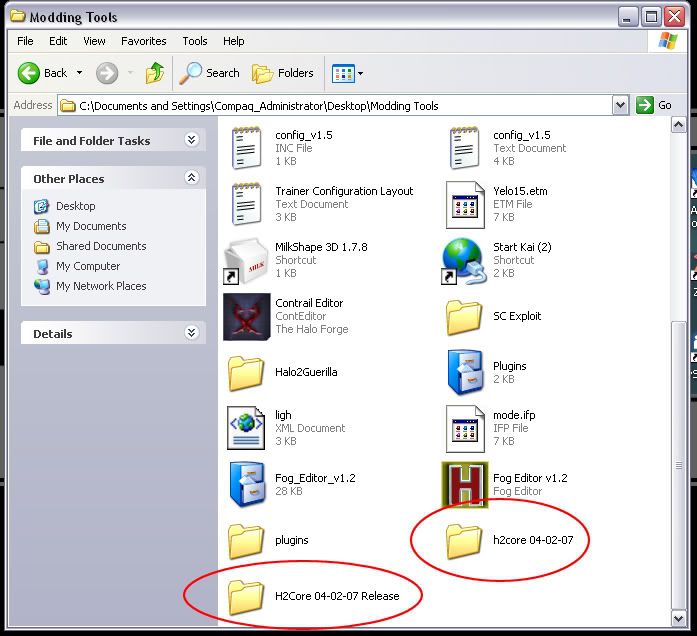The width and height of the screenshot is (697, 636).
Task: Click the 'Fog_Editor_v1.2' file name
Action: [315, 478]
